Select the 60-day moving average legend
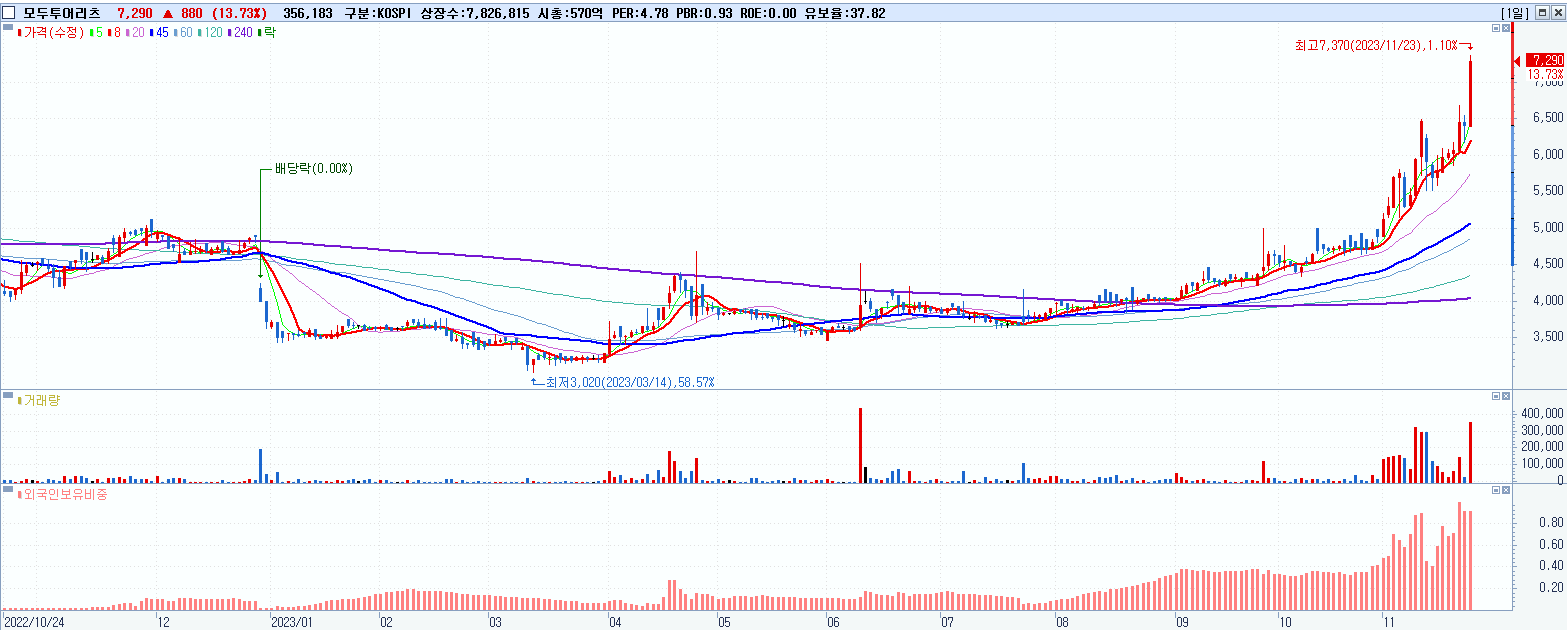This screenshot has height=630, width=1567. coord(182,33)
